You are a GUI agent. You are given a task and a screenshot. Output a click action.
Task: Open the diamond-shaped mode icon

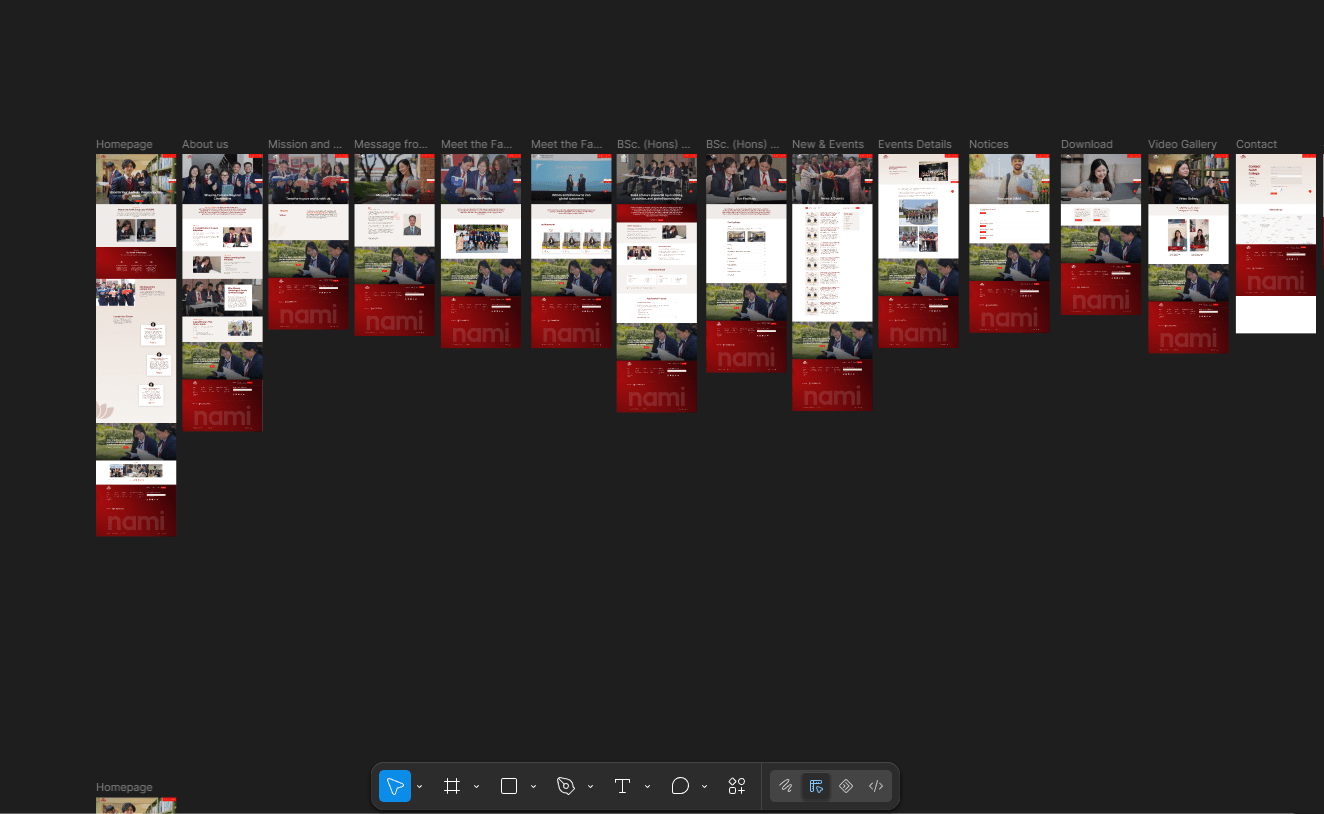pyautogui.click(x=846, y=786)
